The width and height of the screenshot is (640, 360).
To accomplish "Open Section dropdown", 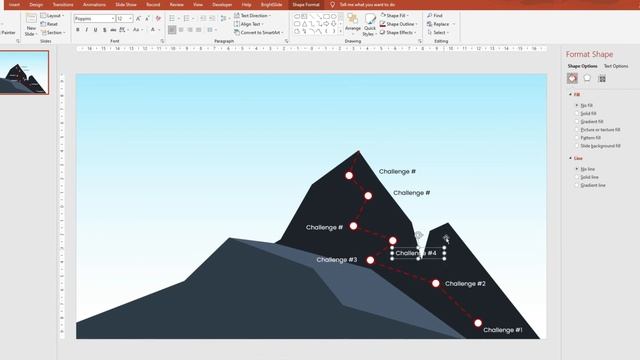I will tap(53, 33).
